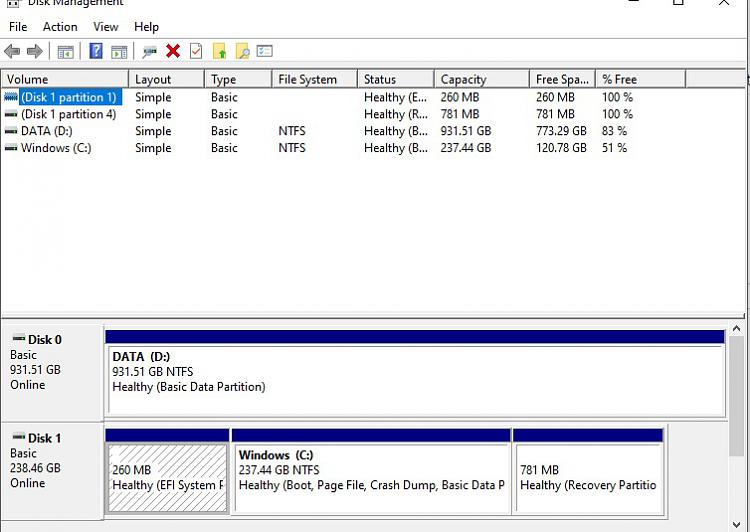
Task: Sort by the File System column header
Action: click(315, 79)
